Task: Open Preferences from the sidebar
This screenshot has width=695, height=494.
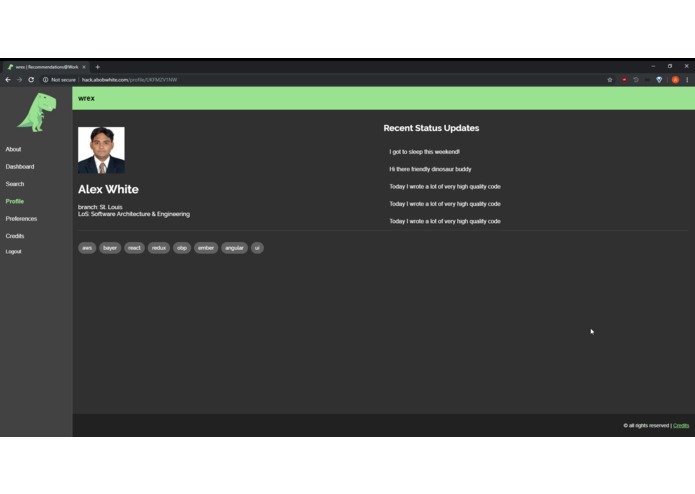Action: [21, 218]
